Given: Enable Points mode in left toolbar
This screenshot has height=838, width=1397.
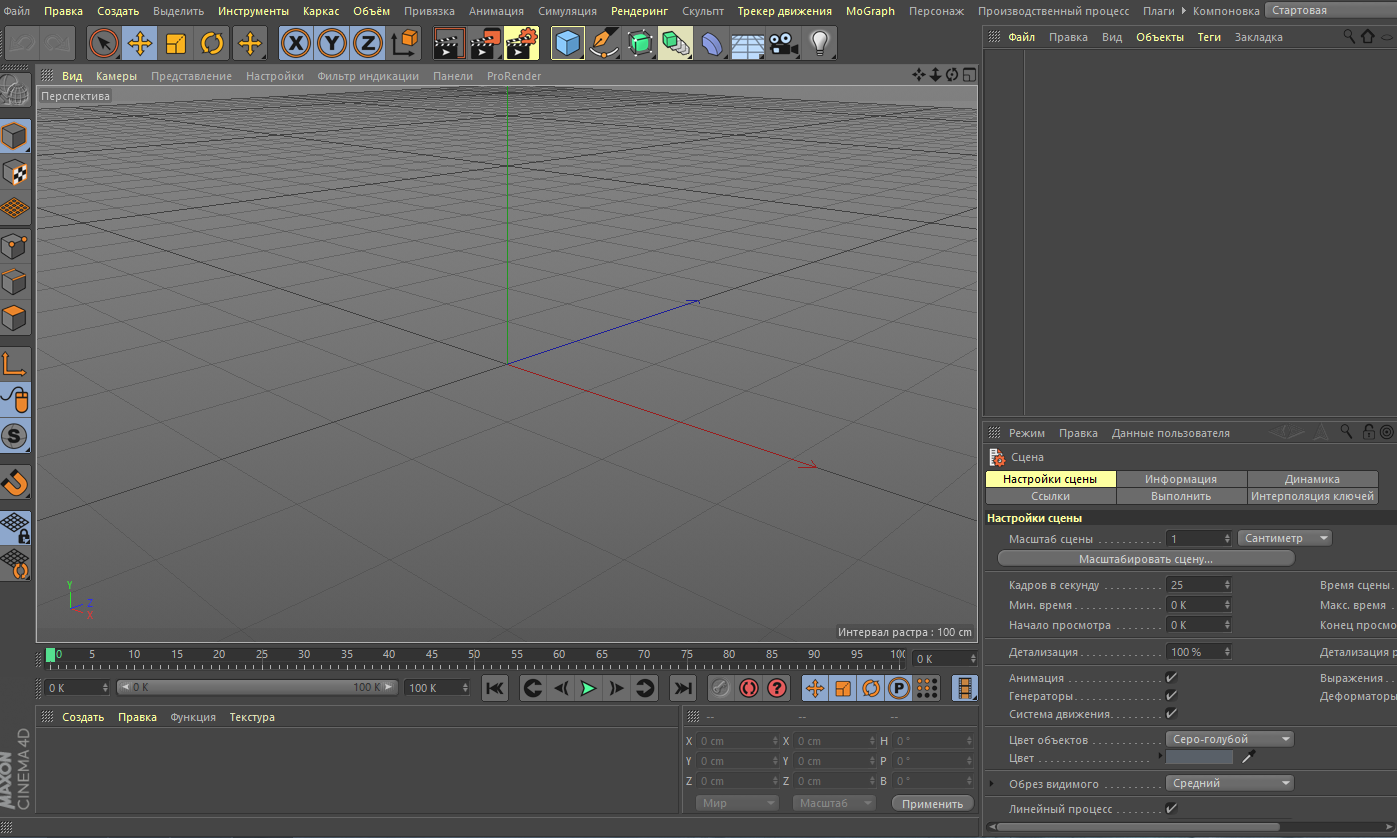Looking at the screenshot, I should click(15, 245).
